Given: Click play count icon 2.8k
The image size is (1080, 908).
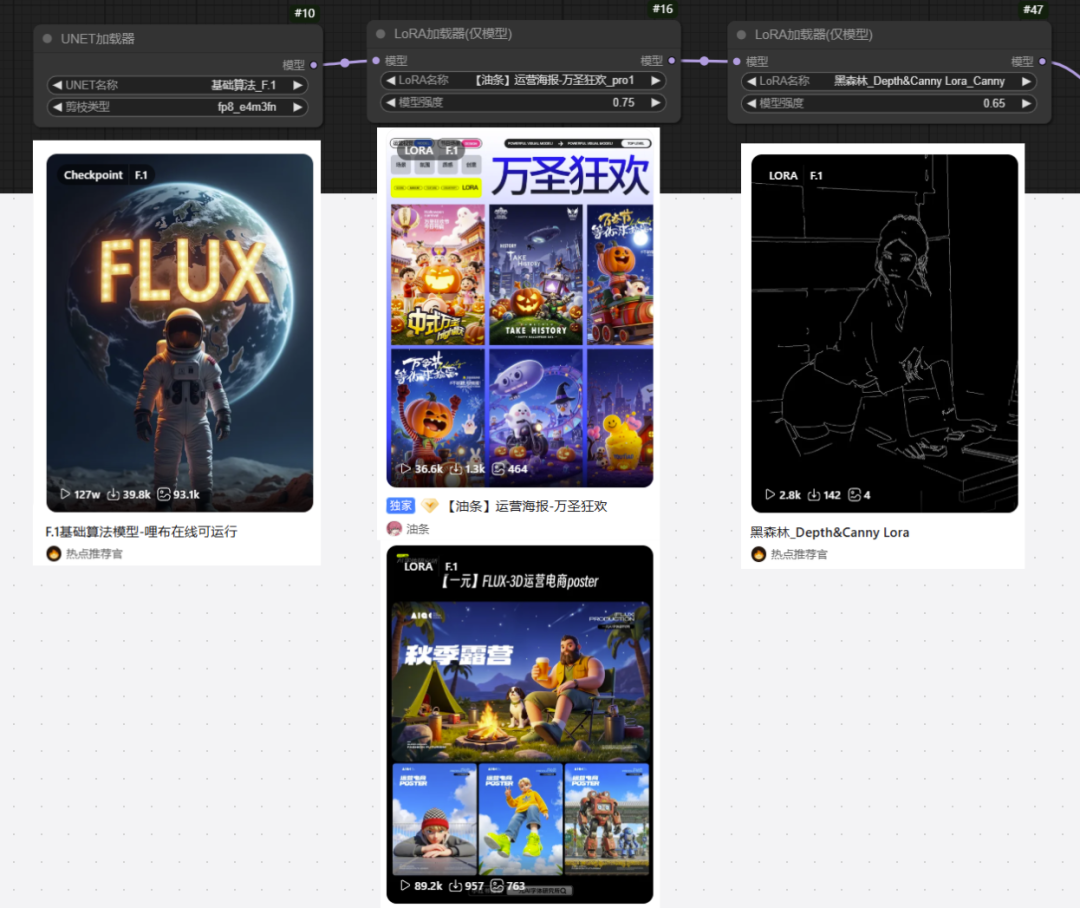Looking at the screenshot, I should click(x=770, y=495).
